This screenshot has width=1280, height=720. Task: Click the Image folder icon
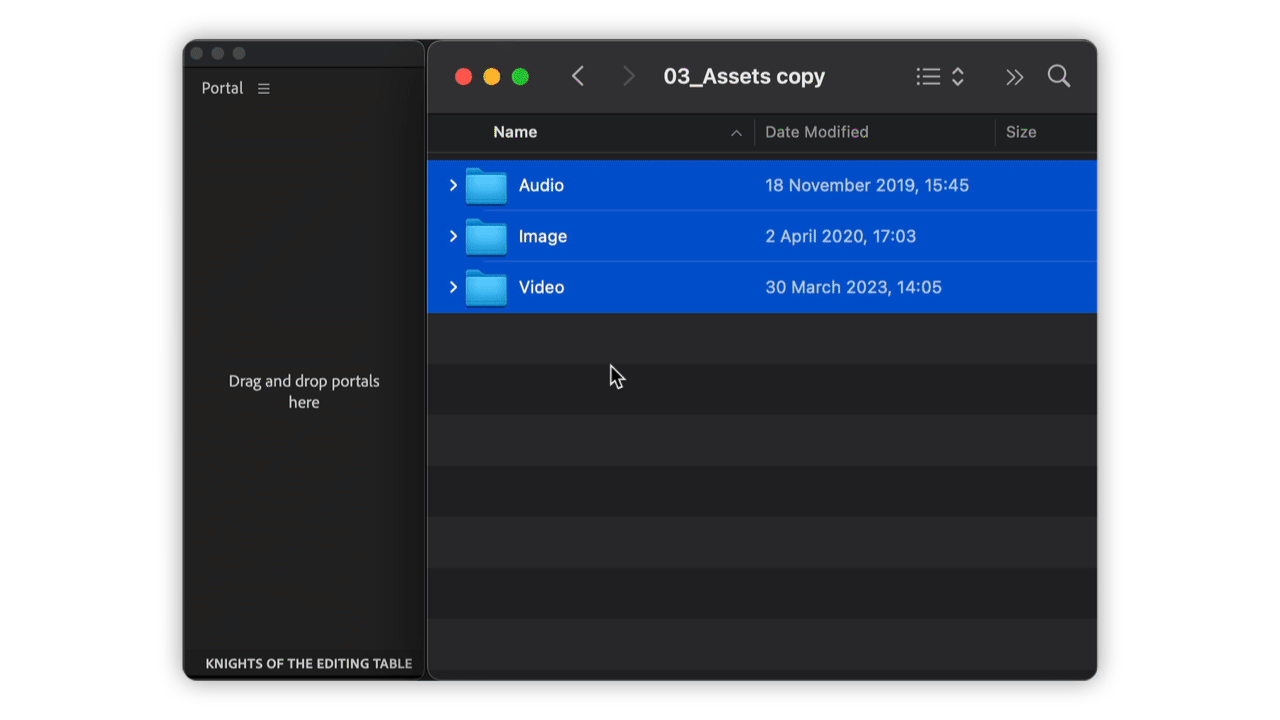(486, 237)
